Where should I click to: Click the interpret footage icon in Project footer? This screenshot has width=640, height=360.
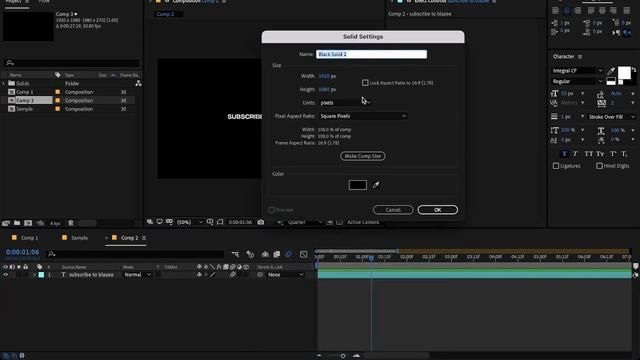pos(6,223)
